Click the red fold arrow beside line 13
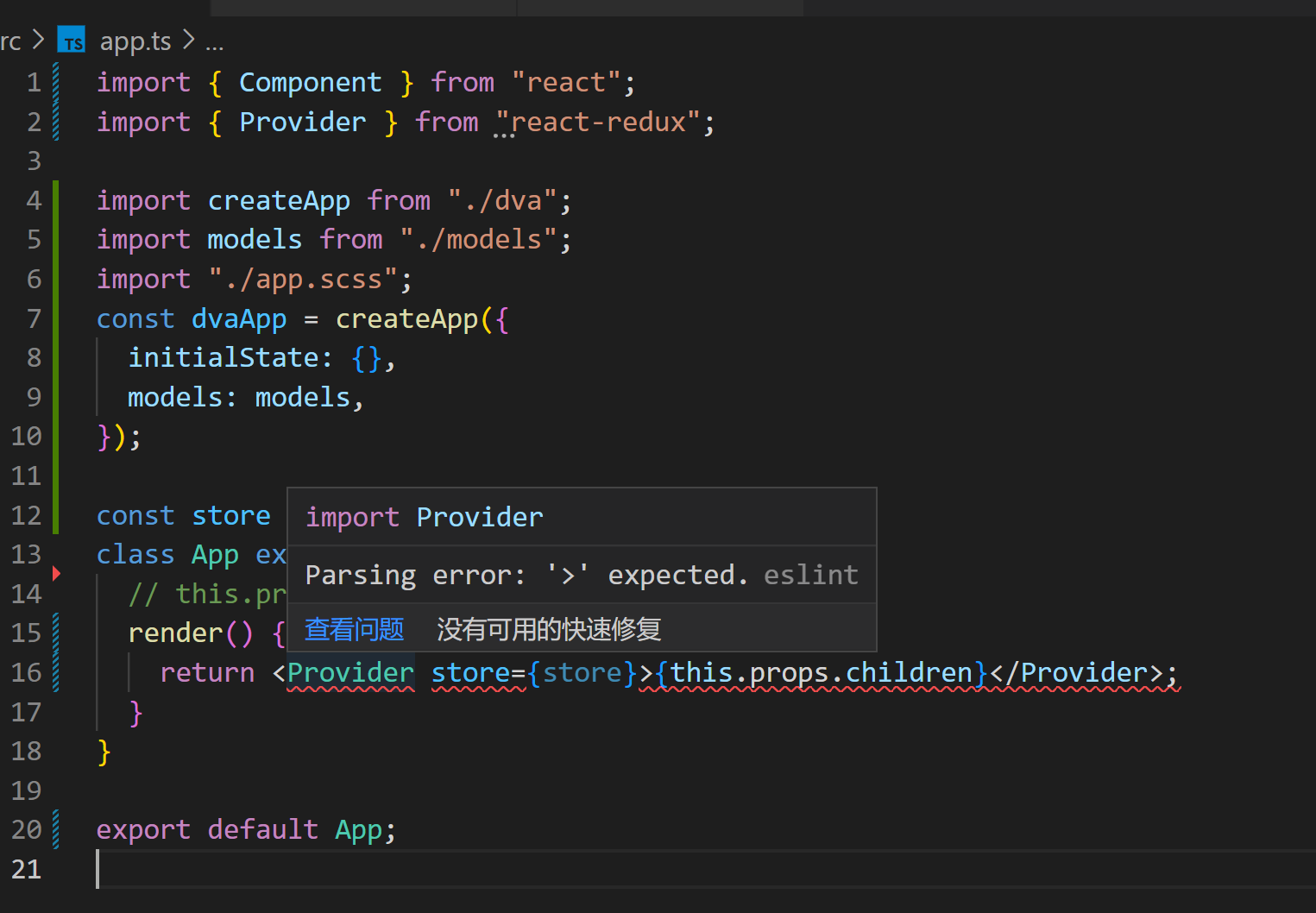The width and height of the screenshot is (1316, 913). pyautogui.click(x=56, y=573)
